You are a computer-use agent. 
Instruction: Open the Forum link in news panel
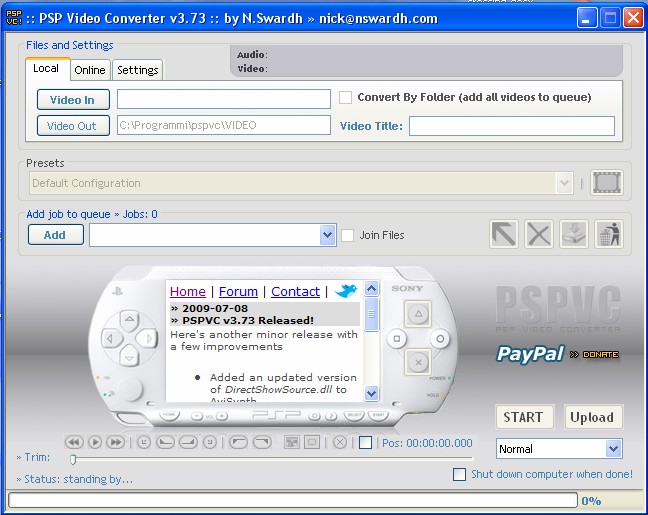click(238, 291)
